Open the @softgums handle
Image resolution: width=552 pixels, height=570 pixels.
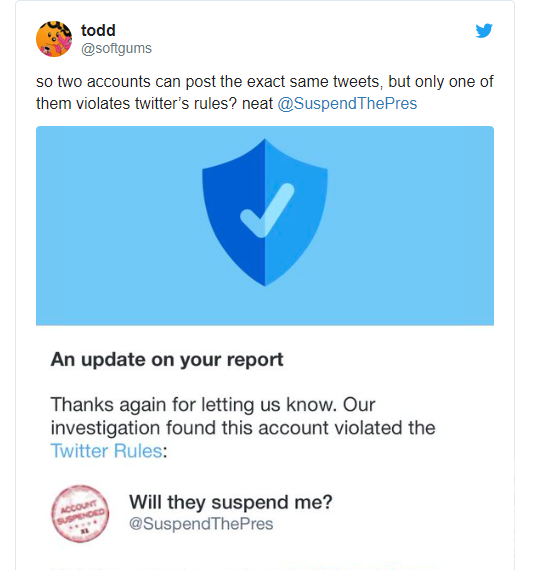click(116, 48)
